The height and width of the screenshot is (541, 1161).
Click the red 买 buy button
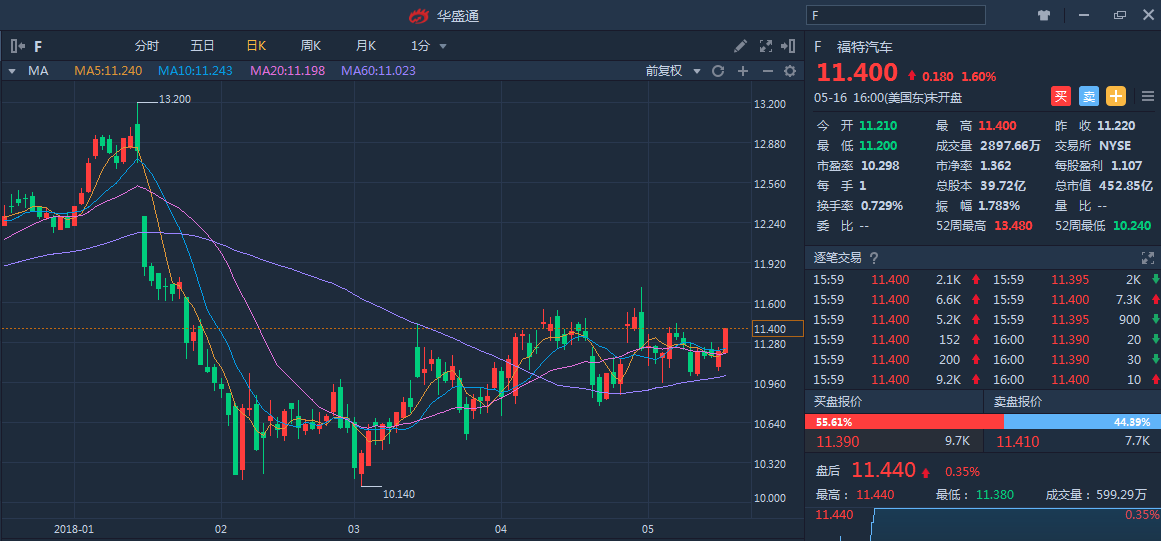pyautogui.click(x=1060, y=96)
